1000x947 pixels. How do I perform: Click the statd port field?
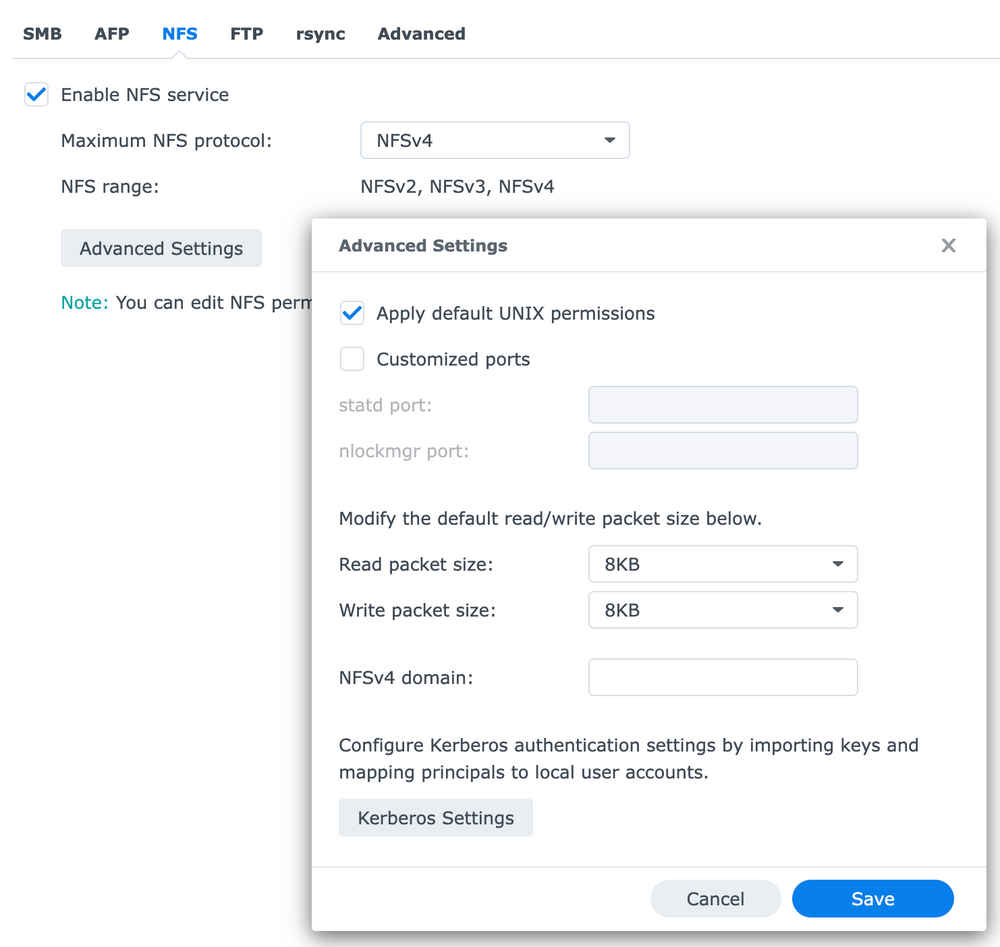(722, 404)
